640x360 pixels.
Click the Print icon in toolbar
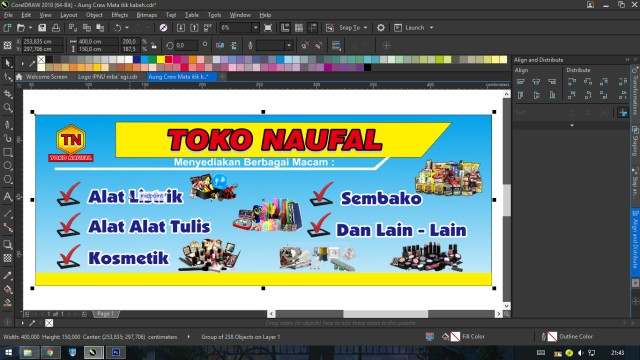(x=56, y=28)
